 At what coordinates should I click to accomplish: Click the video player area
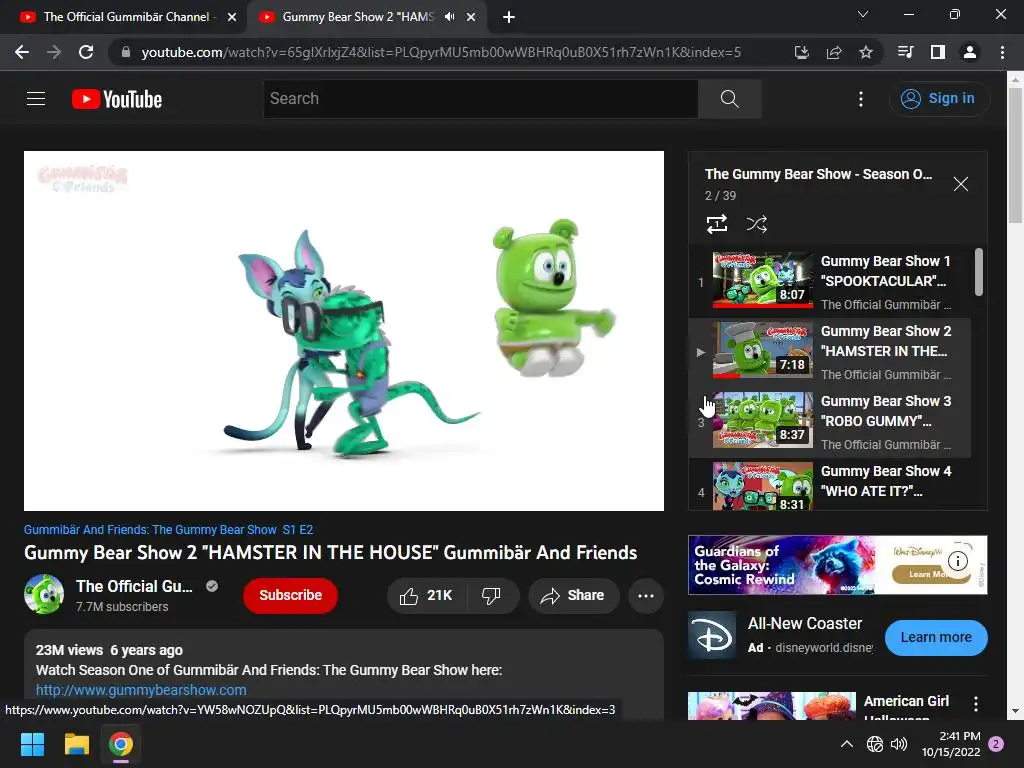(x=344, y=331)
